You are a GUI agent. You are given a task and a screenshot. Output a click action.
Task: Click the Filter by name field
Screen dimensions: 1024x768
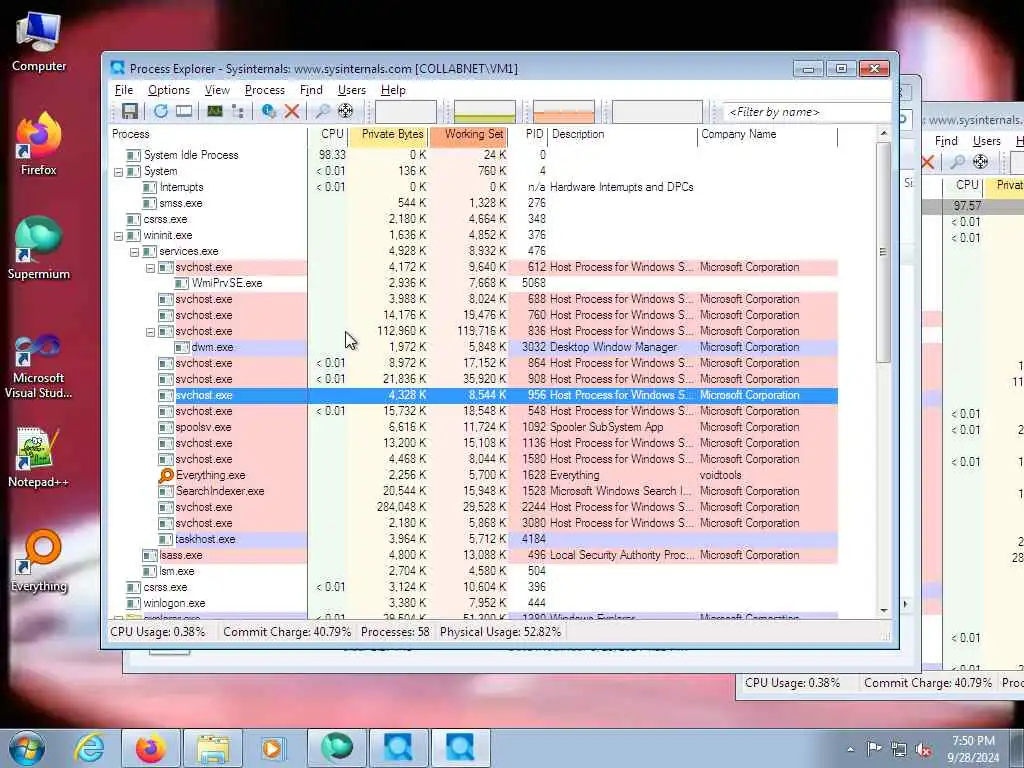[x=807, y=112]
